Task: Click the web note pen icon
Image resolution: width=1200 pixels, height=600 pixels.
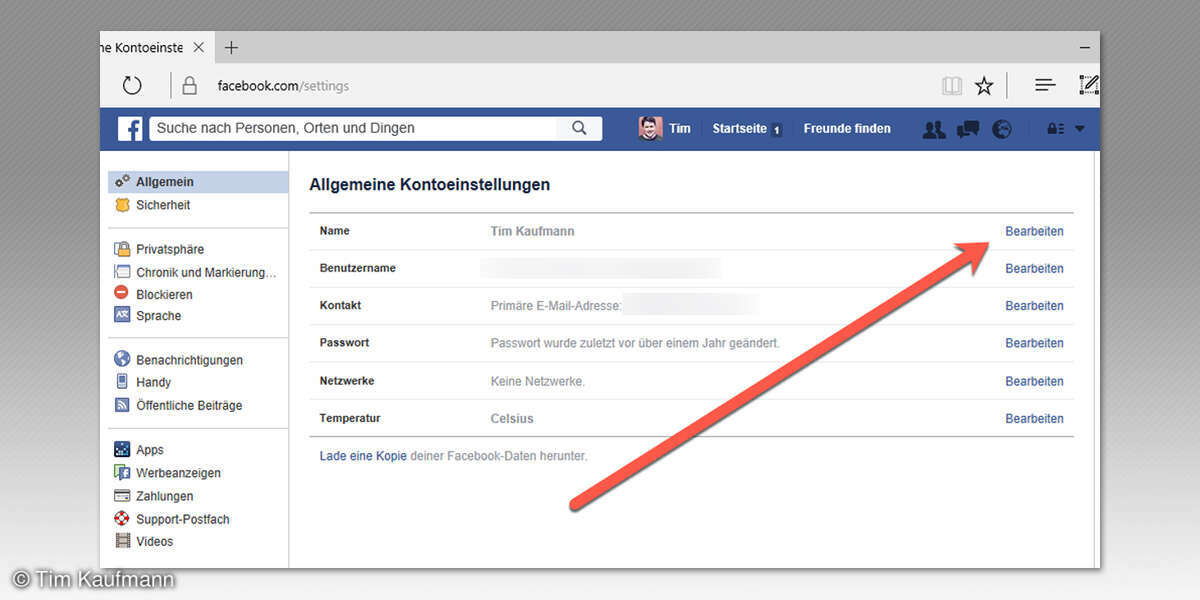Action: 1089,85
